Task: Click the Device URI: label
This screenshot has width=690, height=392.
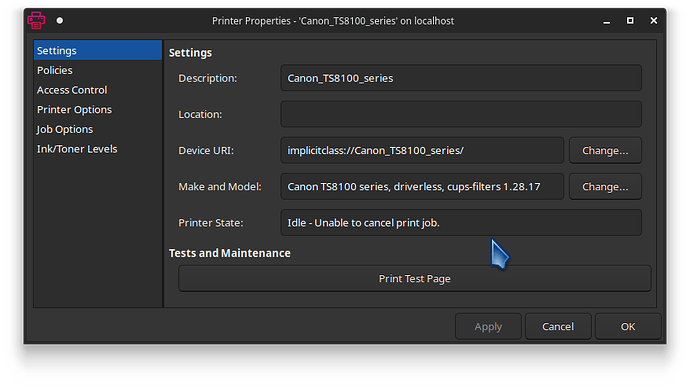Action: point(206,150)
